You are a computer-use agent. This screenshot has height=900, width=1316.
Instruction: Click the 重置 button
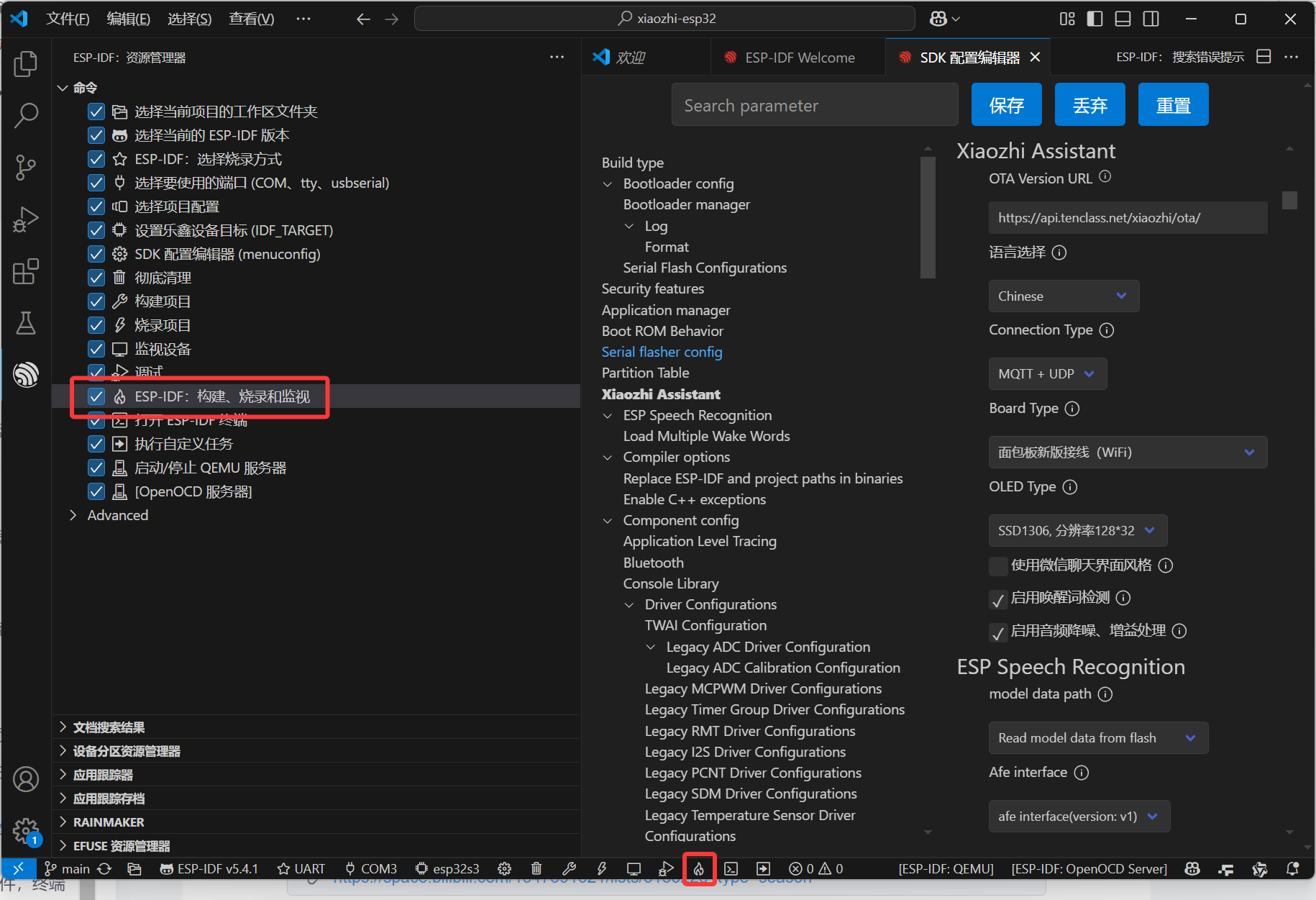pyautogui.click(x=1173, y=105)
